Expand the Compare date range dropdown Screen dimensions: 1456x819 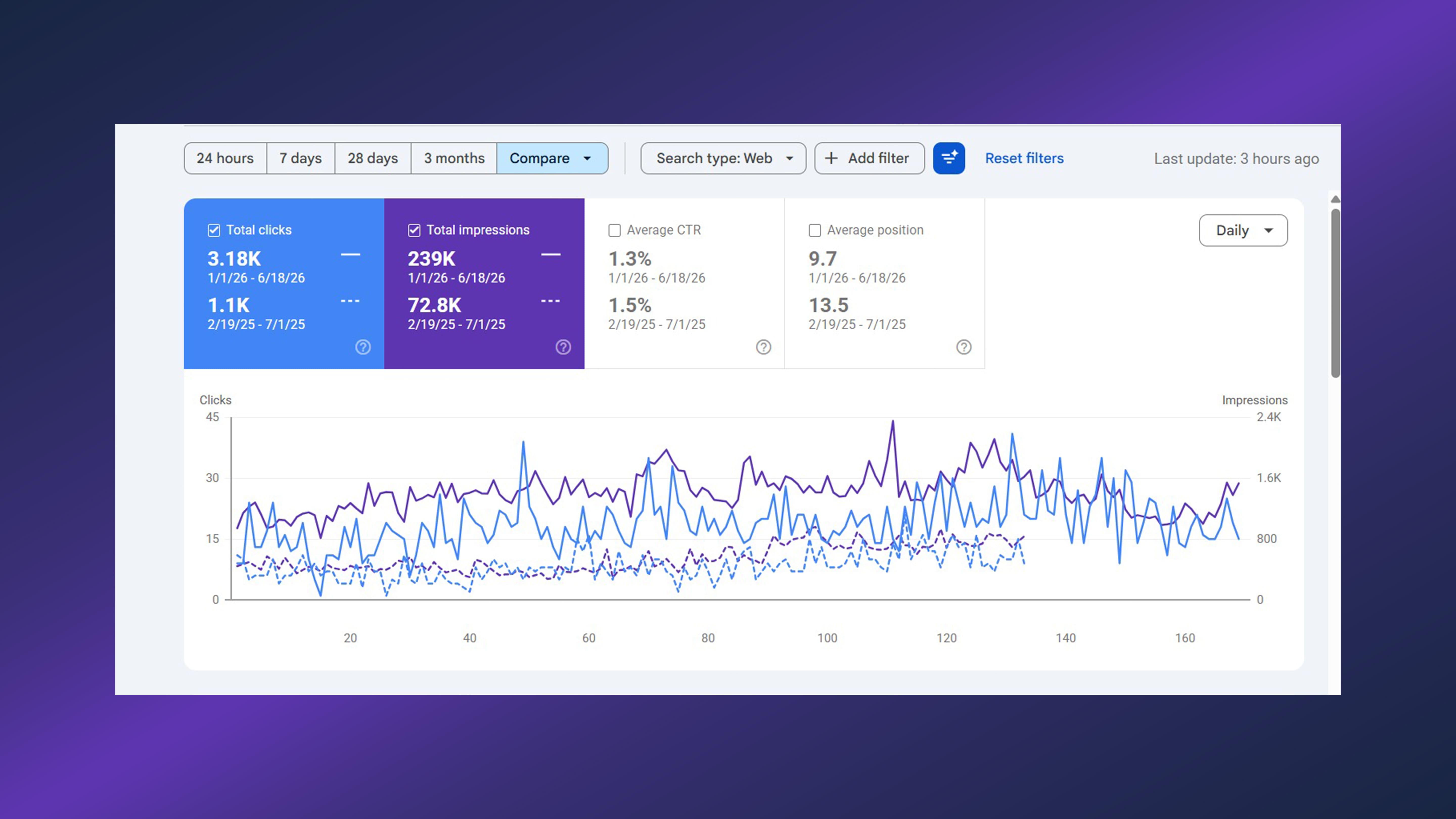[552, 158]
